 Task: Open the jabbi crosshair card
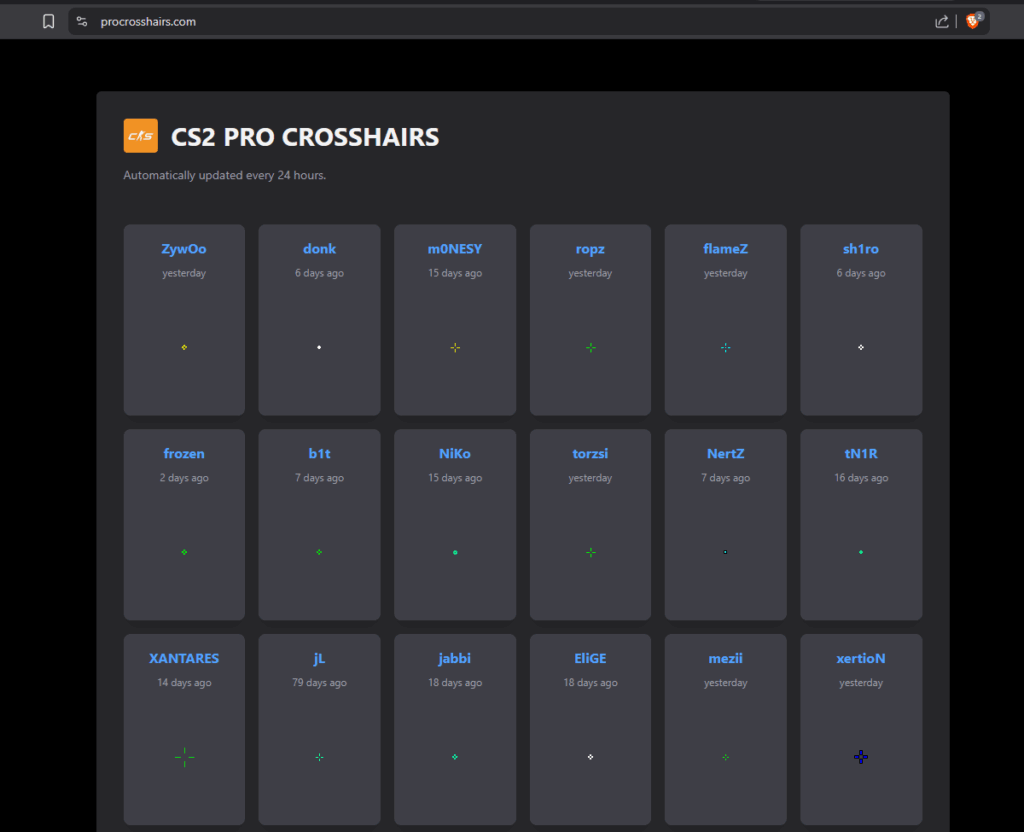click(455, 729)
